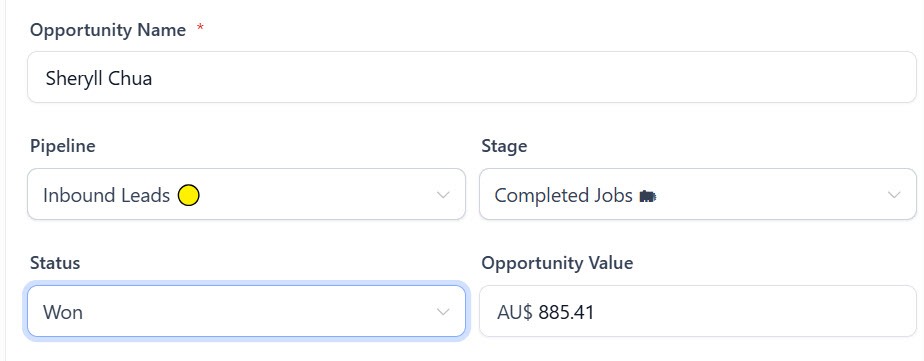Viewport: 924px width, 361px height.
Task: Focus the Opportunity Value input field
Action: pyautogui.click(x=698, y=312)
